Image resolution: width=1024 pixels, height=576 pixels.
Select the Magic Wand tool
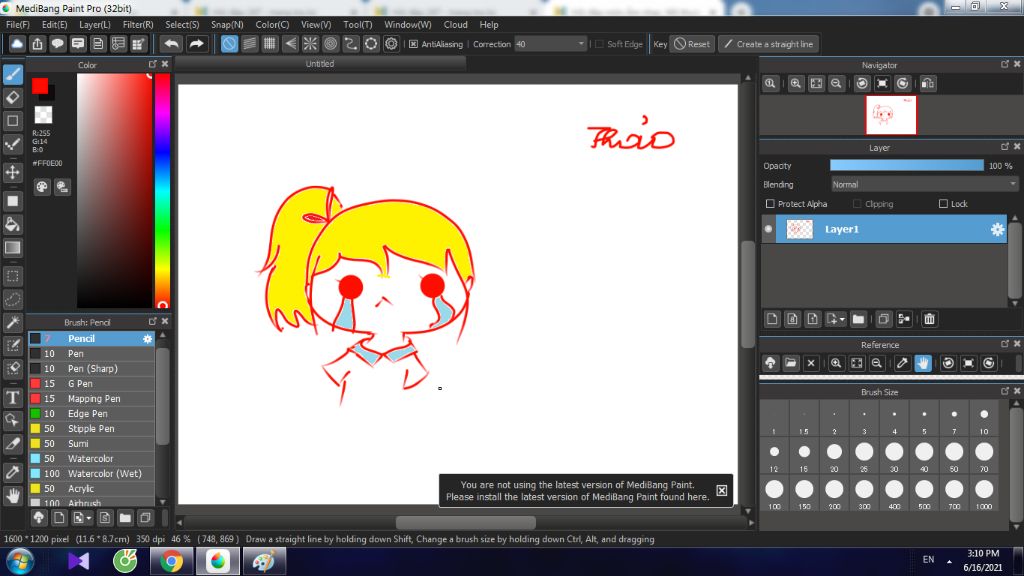click(13, 322)
